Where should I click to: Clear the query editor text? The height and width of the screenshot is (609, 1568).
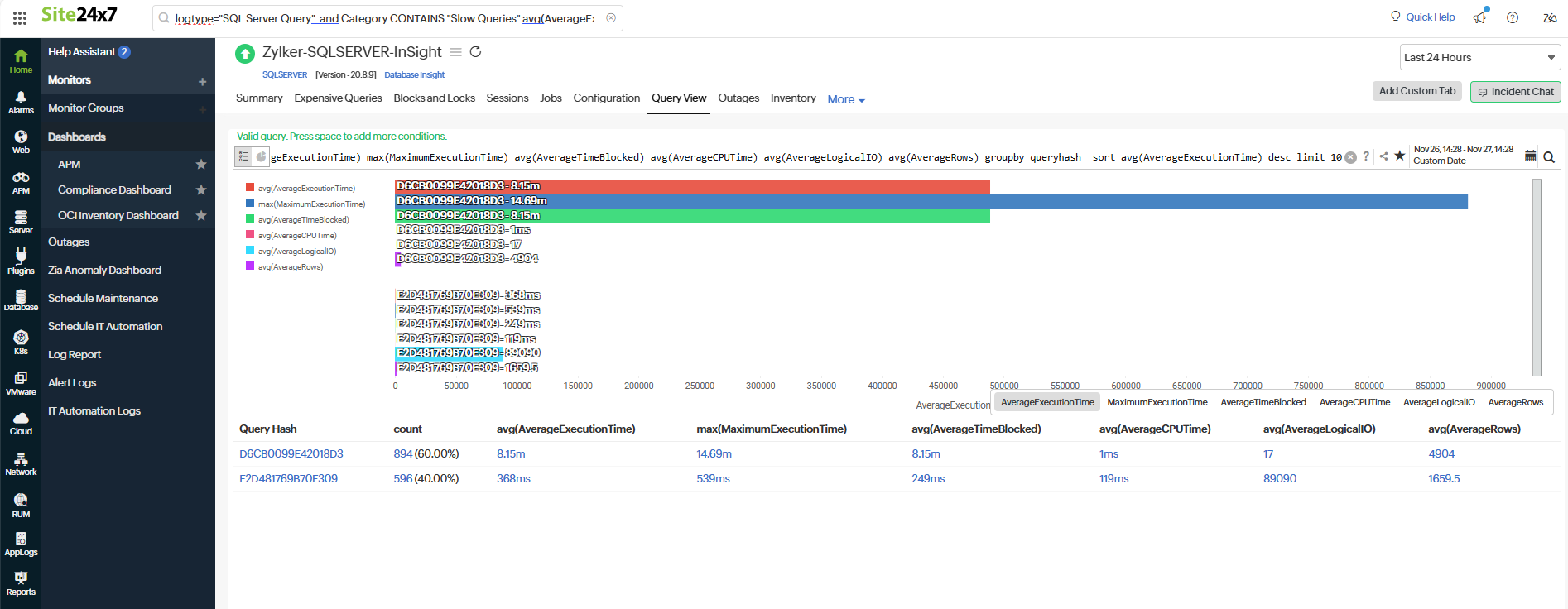point(1350,157)
